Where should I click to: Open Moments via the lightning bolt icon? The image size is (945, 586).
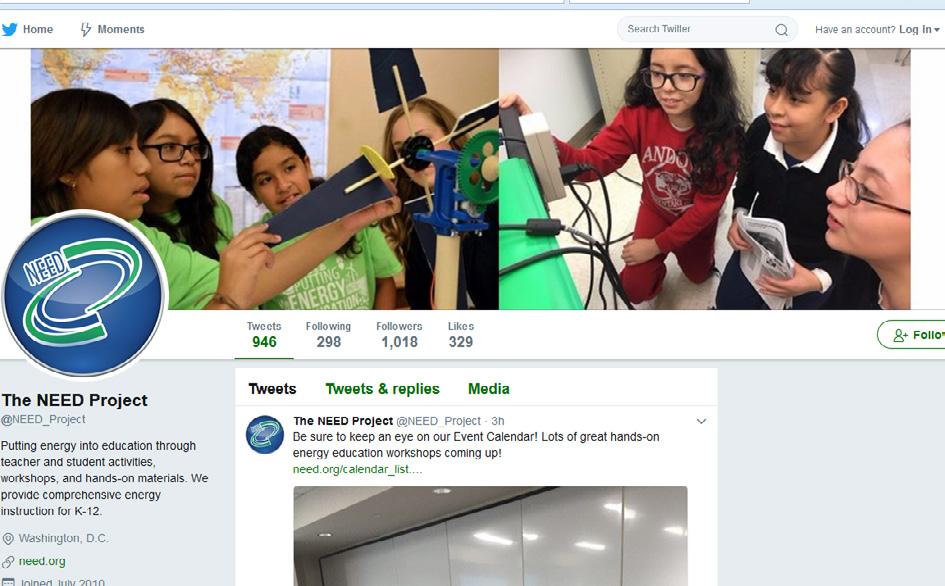pyautogui.click(x=86, y=29)
